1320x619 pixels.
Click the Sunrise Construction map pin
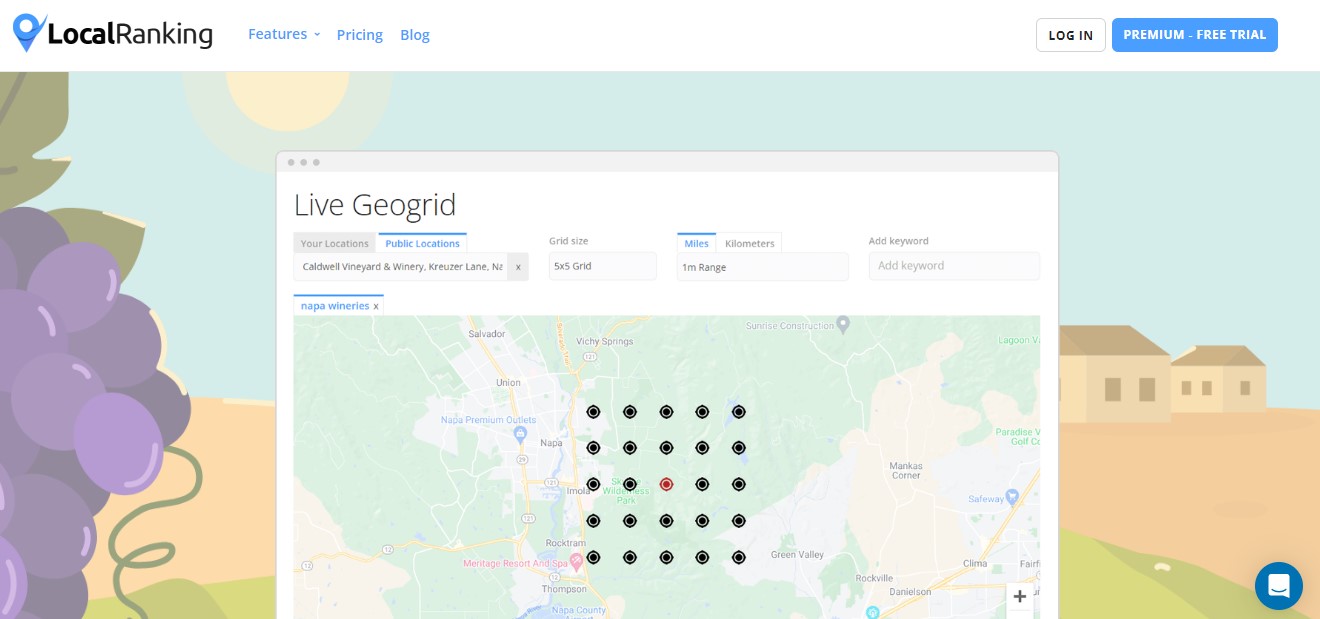tap(843, 324)
